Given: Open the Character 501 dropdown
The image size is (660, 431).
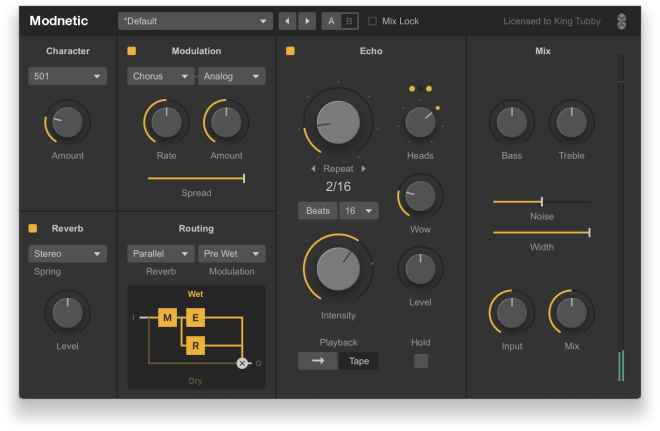Looking at the screenshot, I should coord(67,76).
